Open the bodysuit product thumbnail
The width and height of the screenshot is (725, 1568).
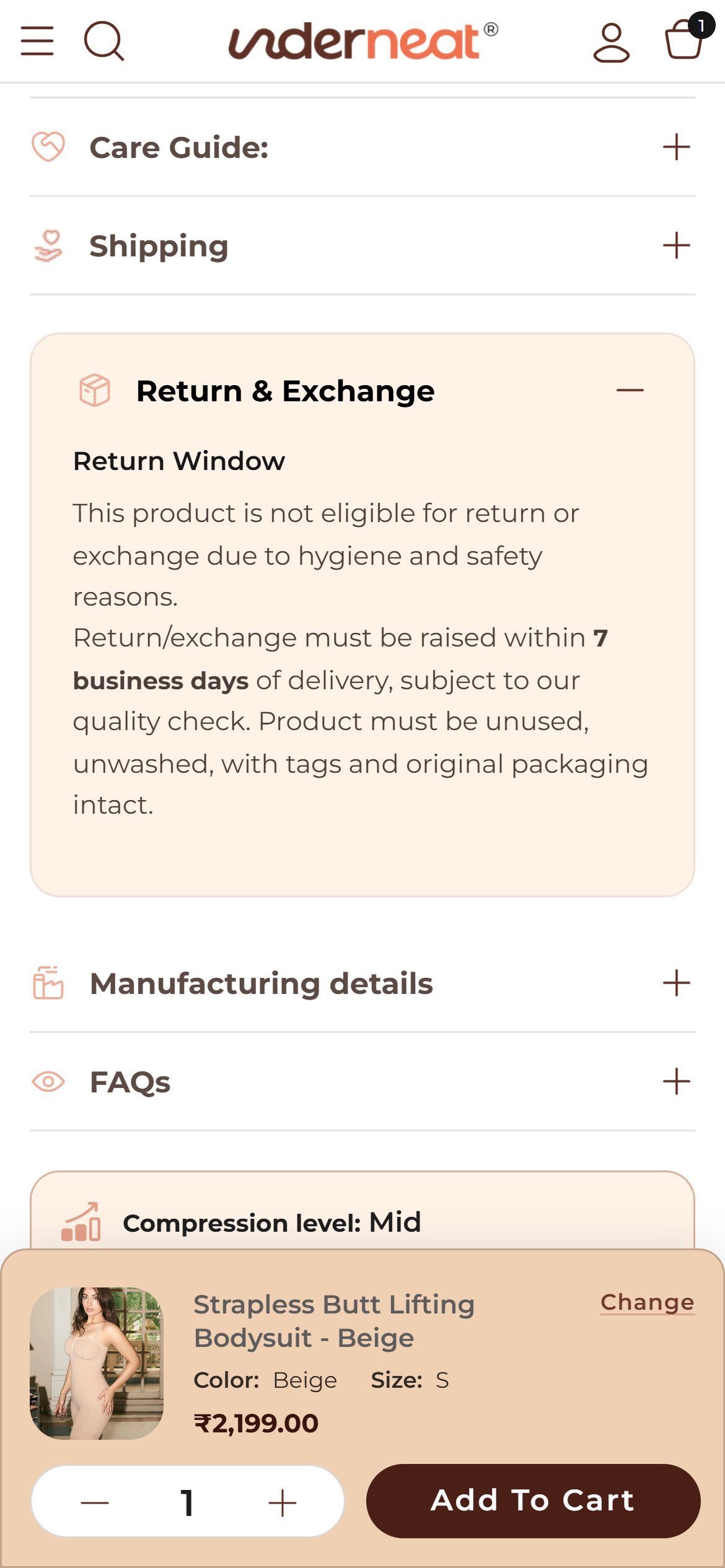(97, 1363)
